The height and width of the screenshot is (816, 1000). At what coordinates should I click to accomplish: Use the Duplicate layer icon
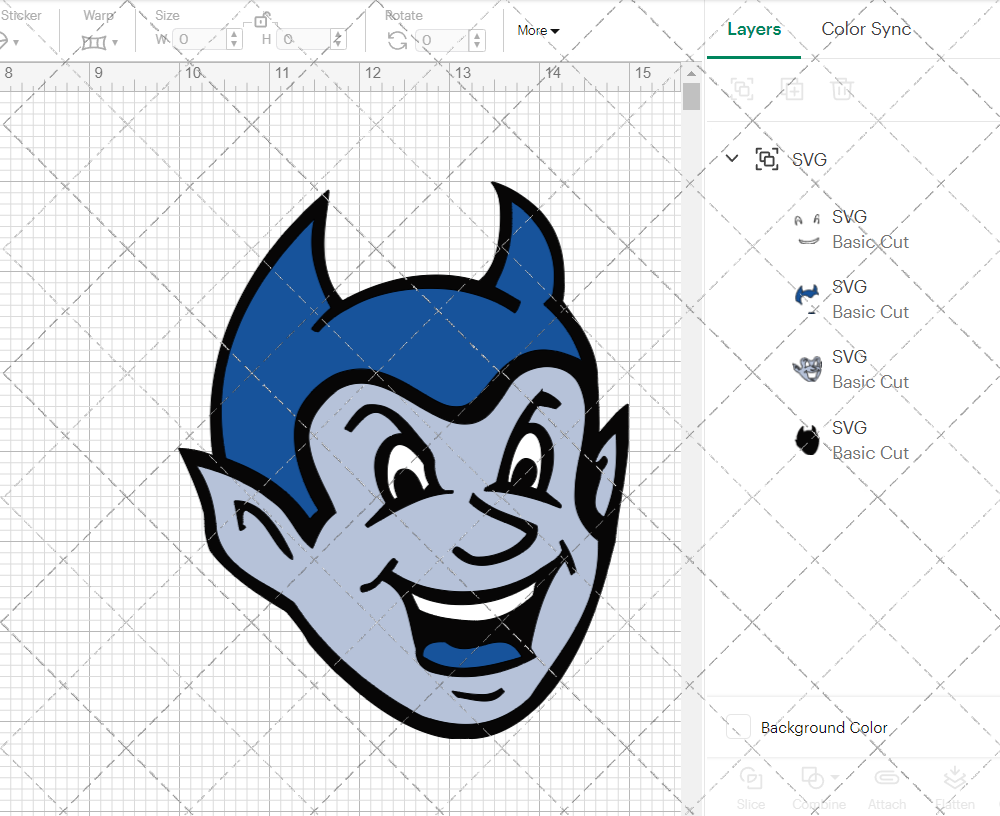point(792,89)
